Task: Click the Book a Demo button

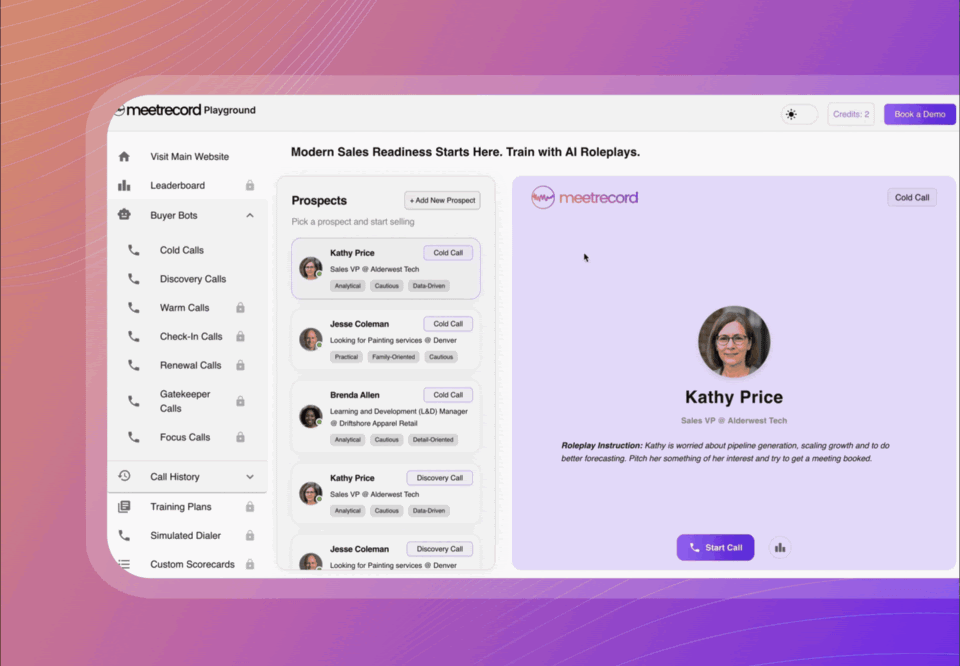Action: pyautogui.click(x=920, y=114)
